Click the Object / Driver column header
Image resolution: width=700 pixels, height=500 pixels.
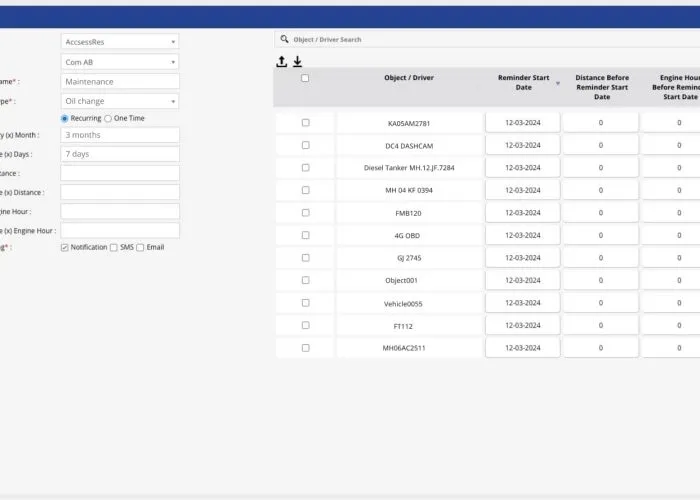coord(409,78)
